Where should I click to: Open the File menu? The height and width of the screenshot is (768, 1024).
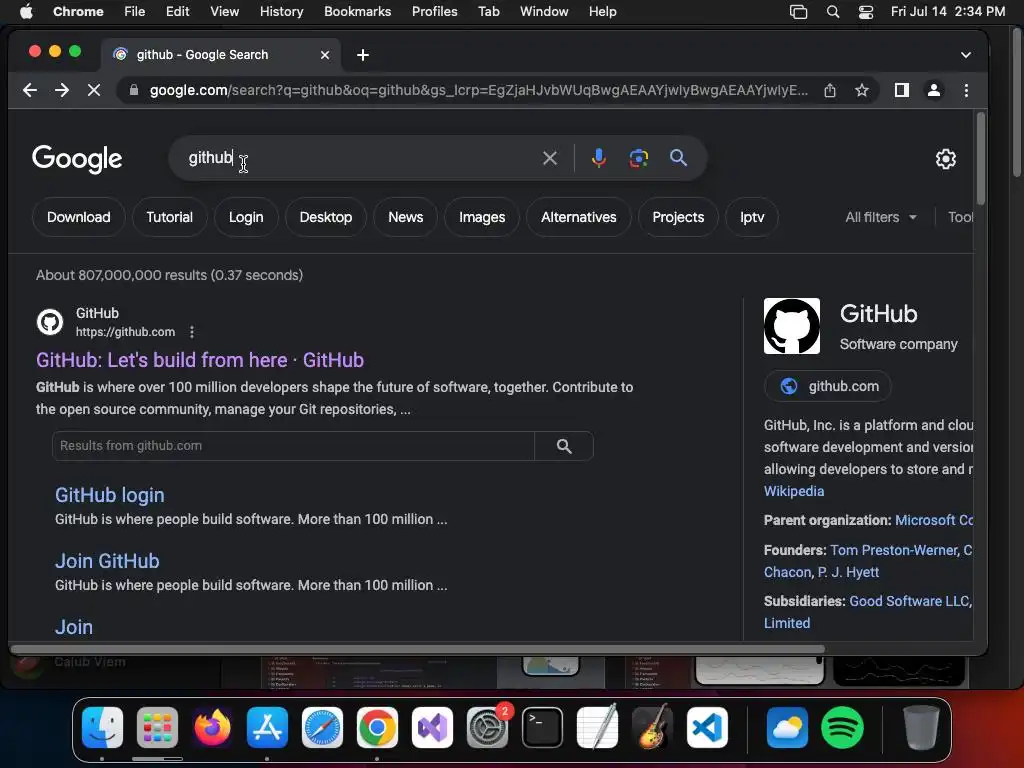pos(135,12)
